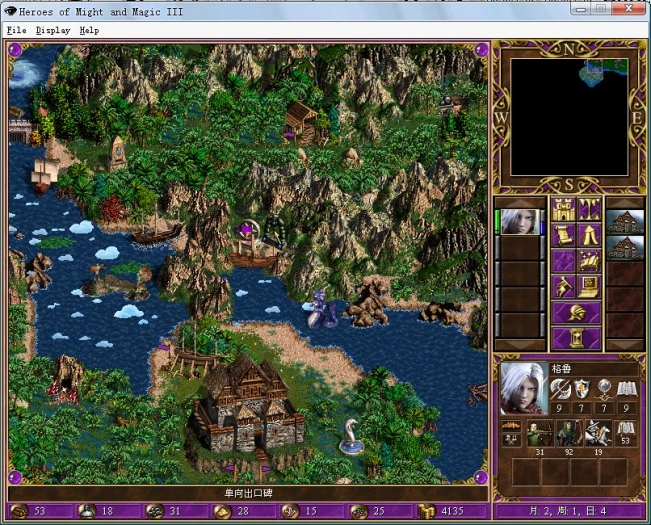The width and height of the screenshot is (651, 525).
Task: Click the one-way exit monolith gate
Action: coord(275,231)
